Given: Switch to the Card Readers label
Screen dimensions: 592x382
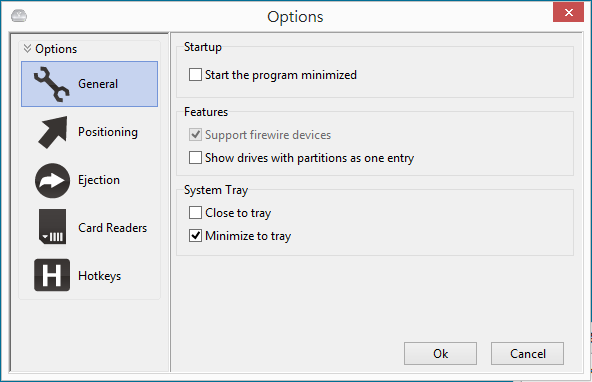Looking at the screenshot, I should click(113, 228).
